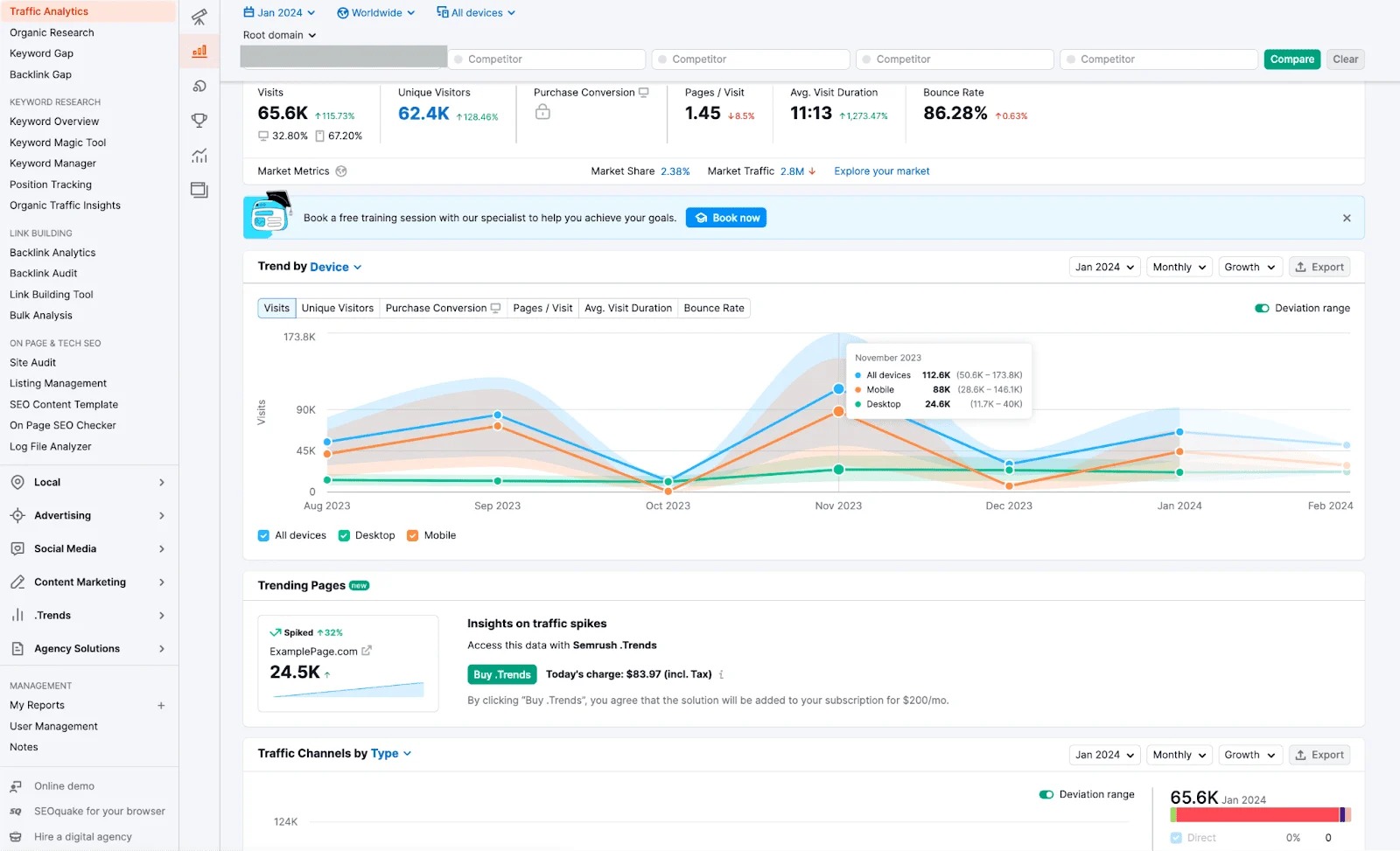Open the trophy icon in icon sidebar
This screenshot has width=1400, height=851.
point(199,121)
